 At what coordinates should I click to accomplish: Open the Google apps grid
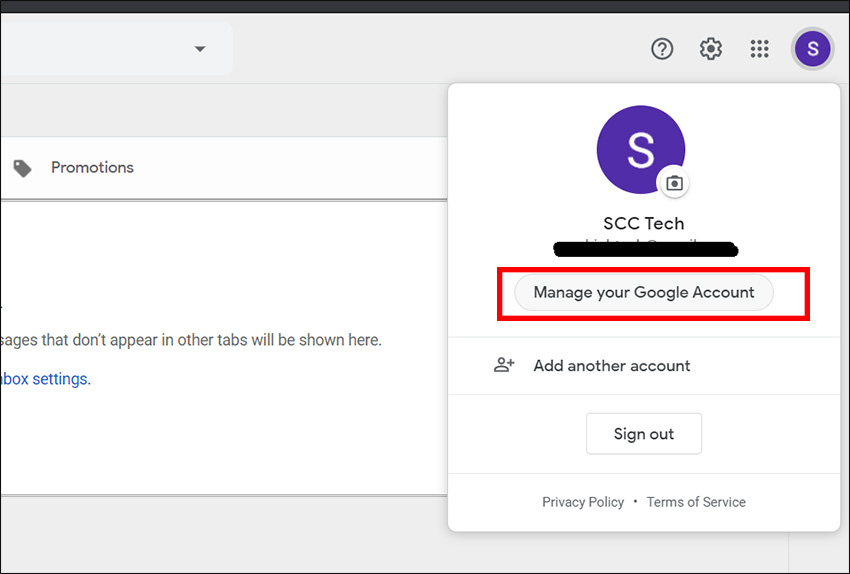point(759,49)
